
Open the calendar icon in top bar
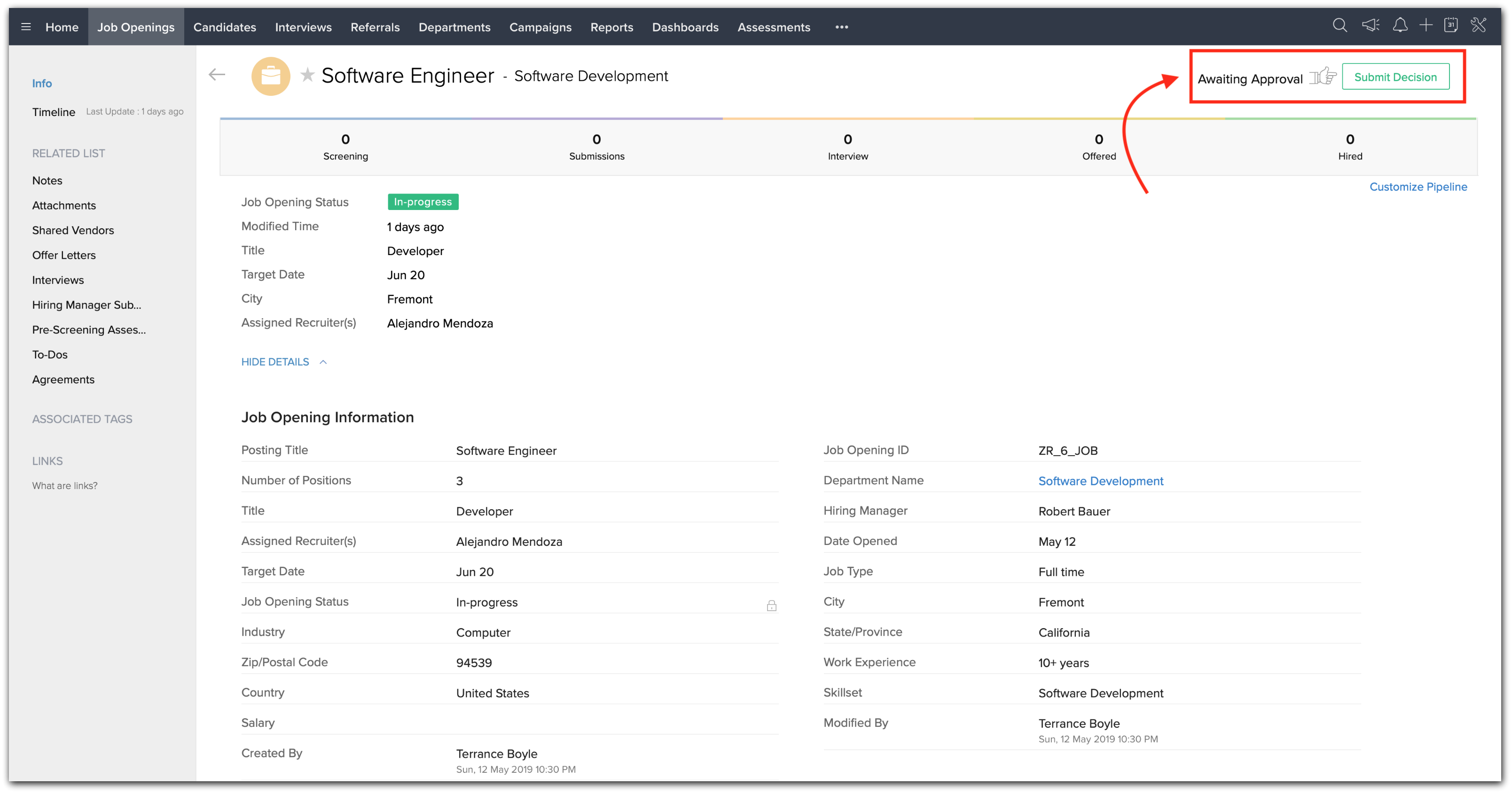click(1451, 26)
